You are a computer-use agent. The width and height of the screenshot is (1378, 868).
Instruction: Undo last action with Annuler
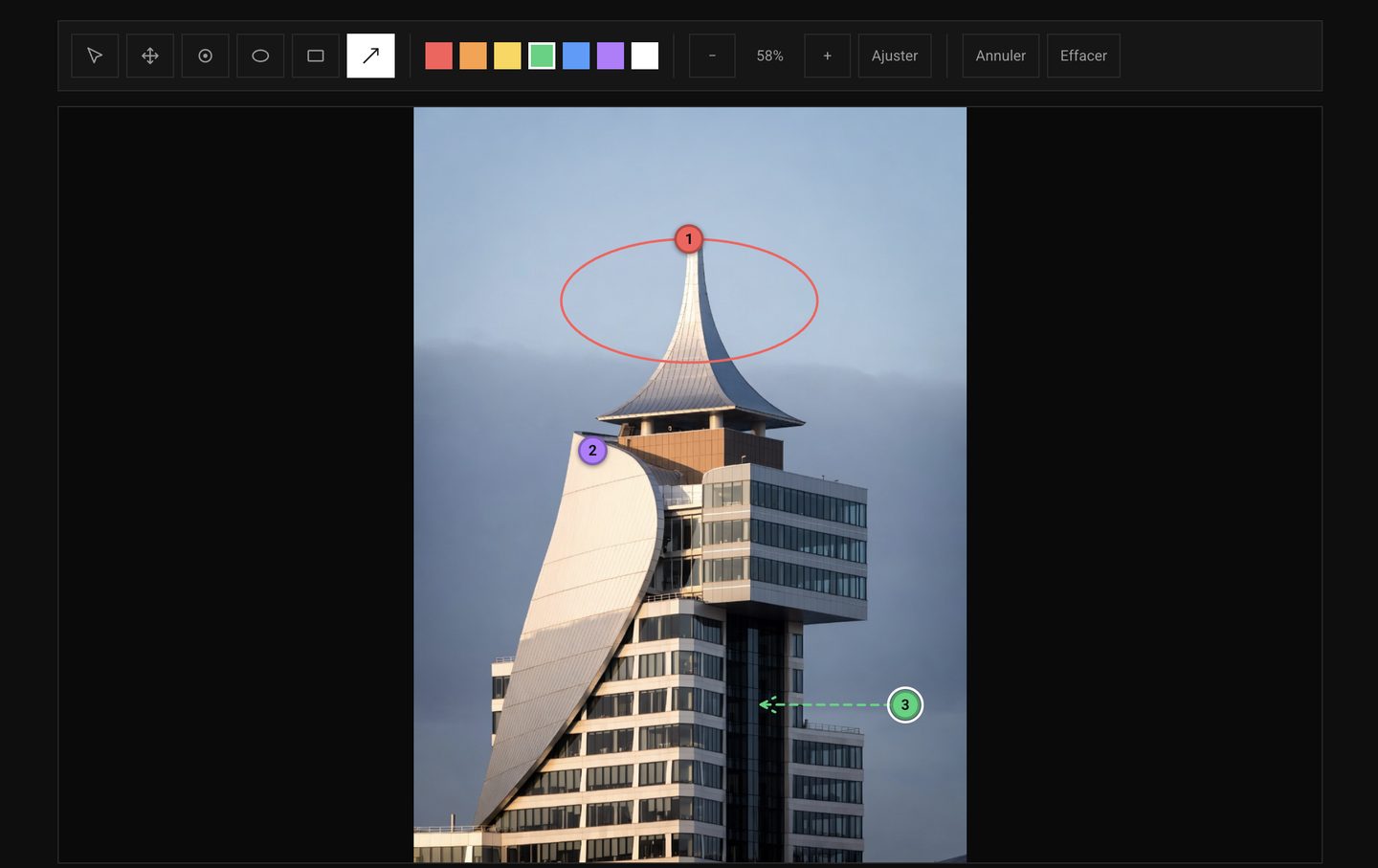1001,56
